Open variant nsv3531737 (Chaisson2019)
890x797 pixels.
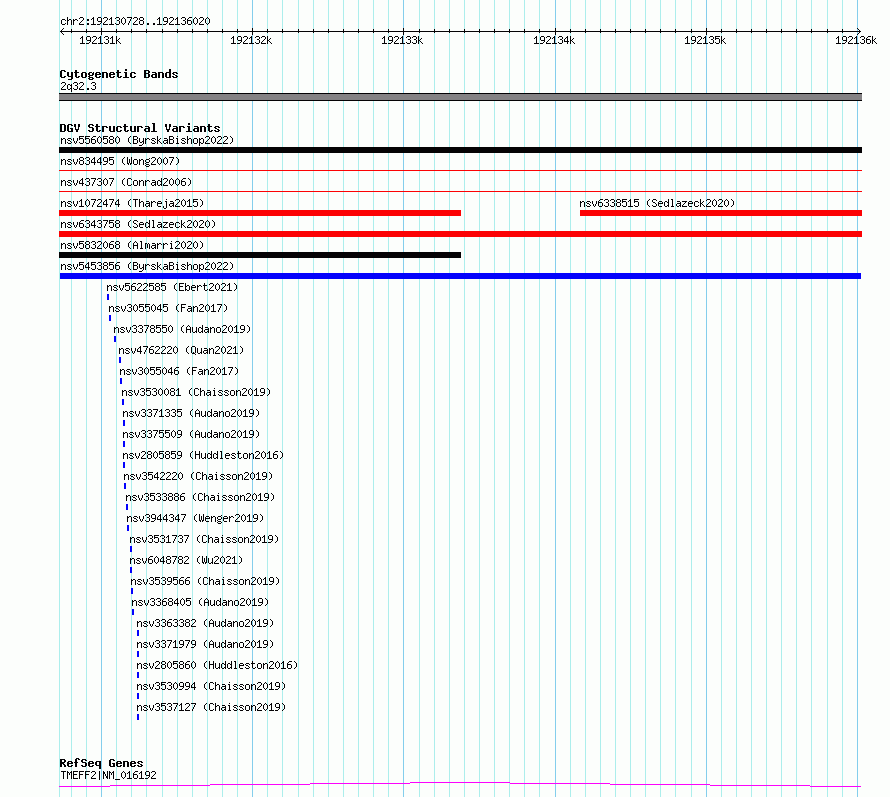[204, 539]
